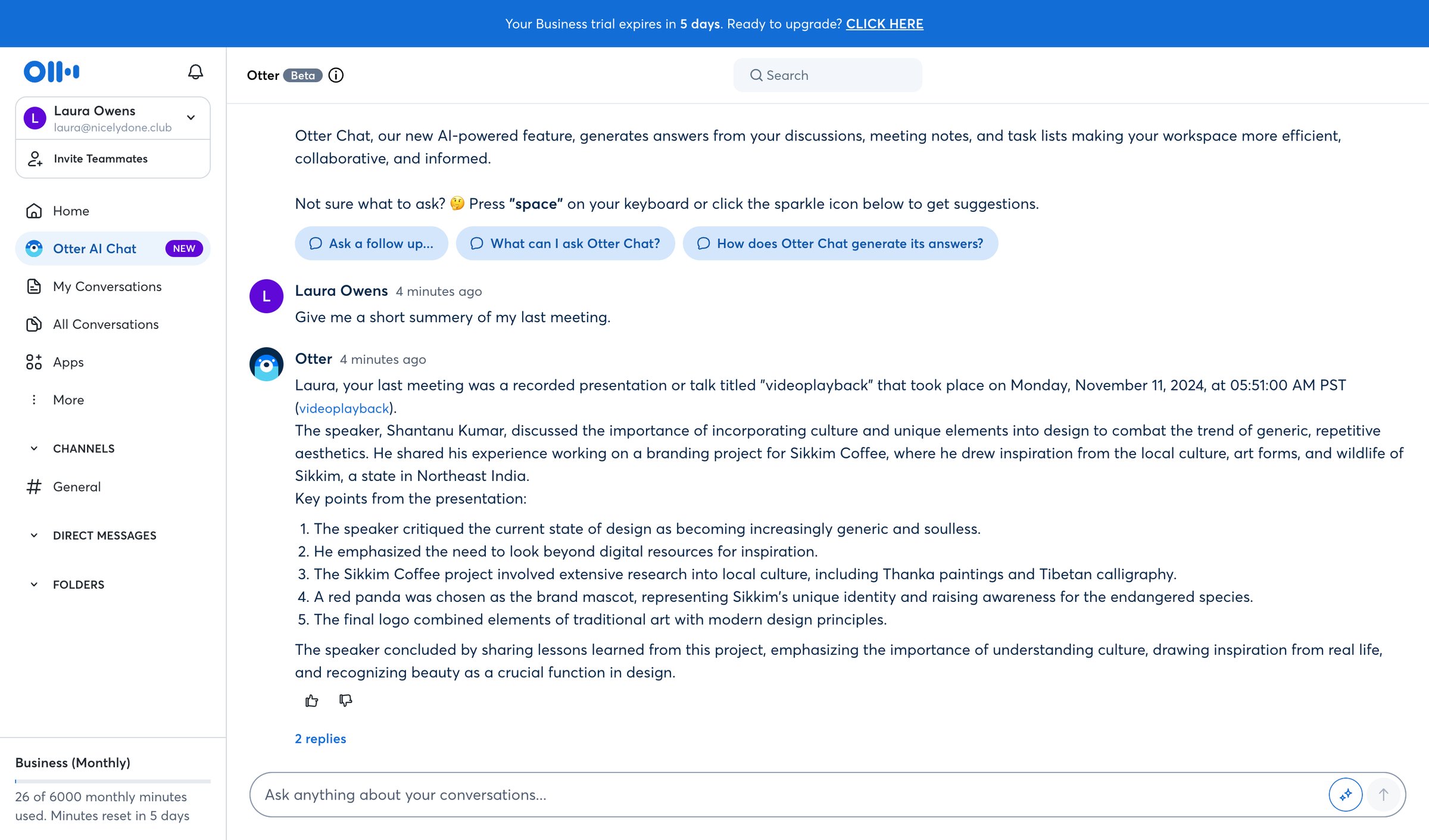Click Otter sender name in chat
This screenshot has height=840, width=1429.
[x=313, y=358]
